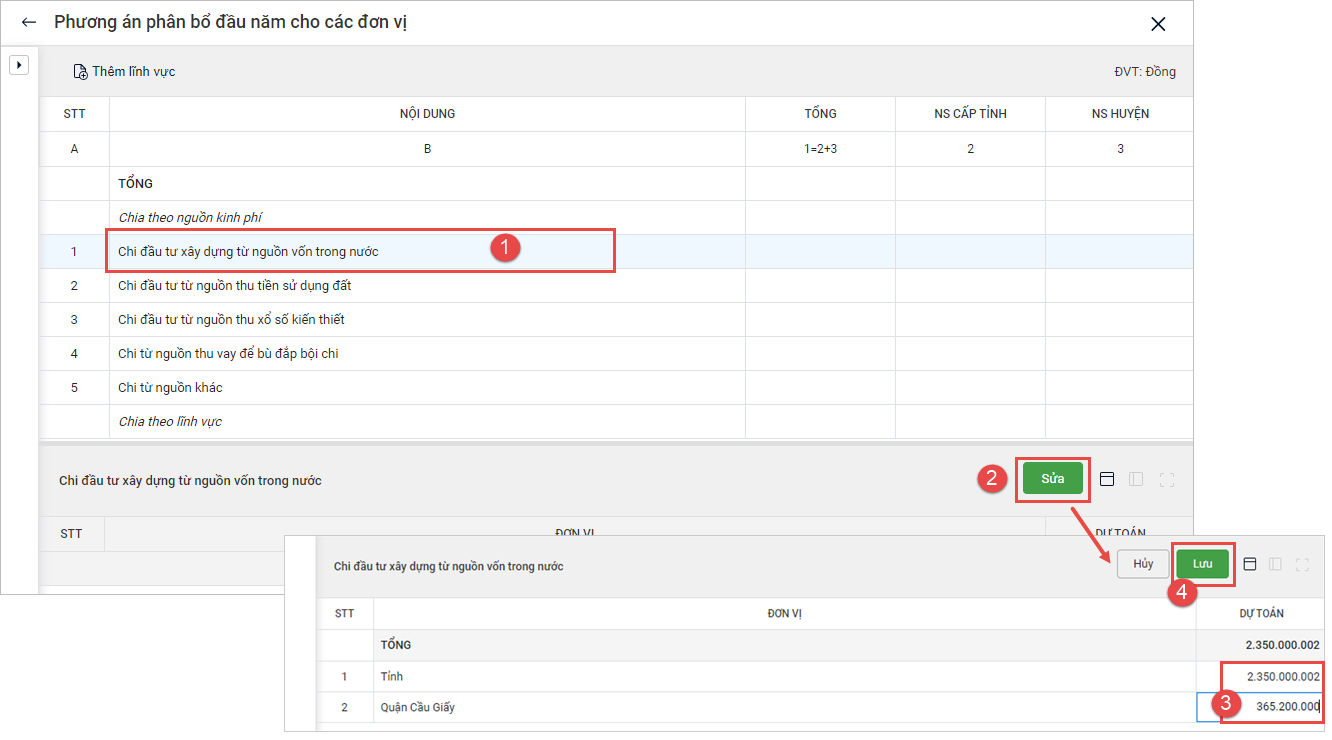
Task: Select the 'Chi từ nguồn khác' row
Action: pos(616,388)
